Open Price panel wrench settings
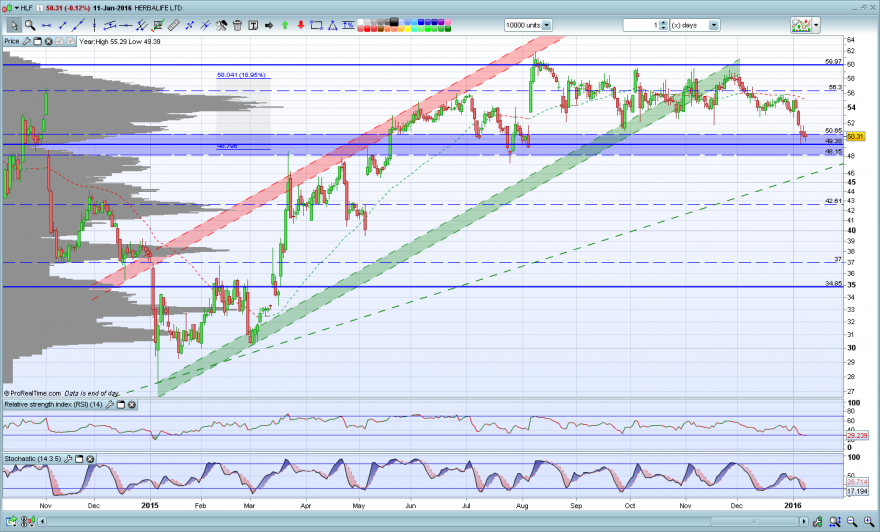This screenshot has height=532, width=880. 26,41
